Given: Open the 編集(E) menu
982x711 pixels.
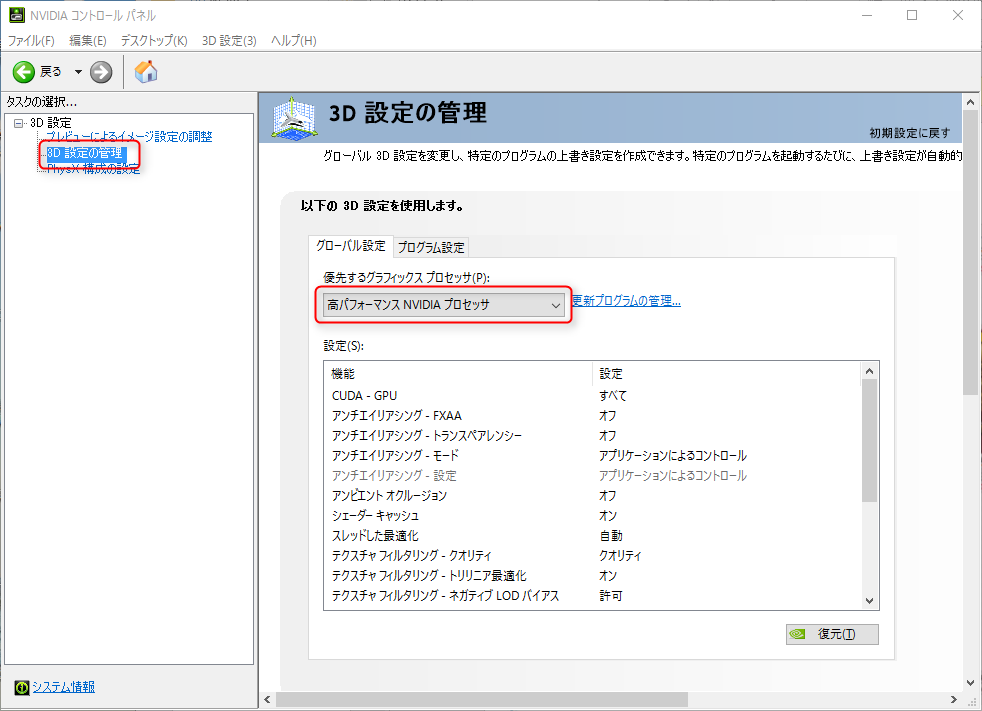Looking at the screenshot, I should click(x=88, y=41).
